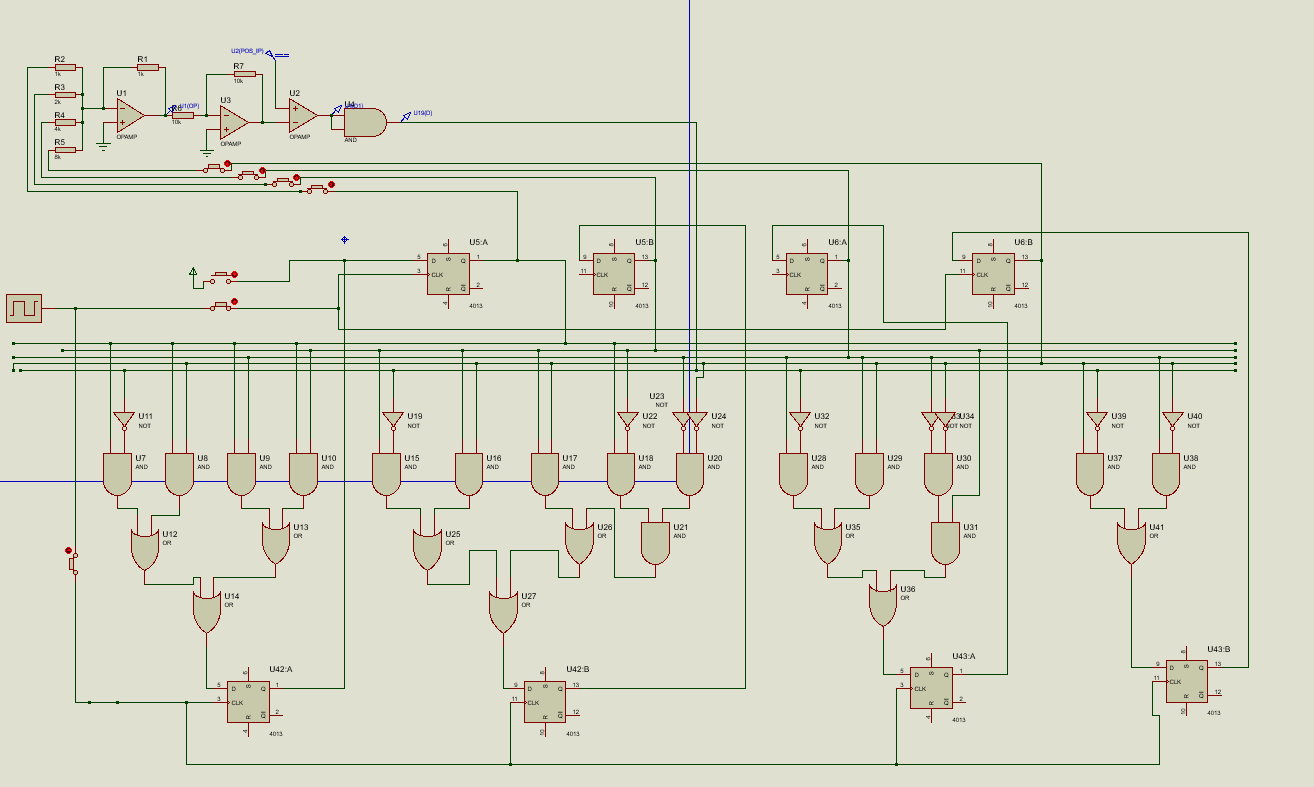
Task: Select AND gate U18
Action: pyautogui.click(x=621, y=474)
